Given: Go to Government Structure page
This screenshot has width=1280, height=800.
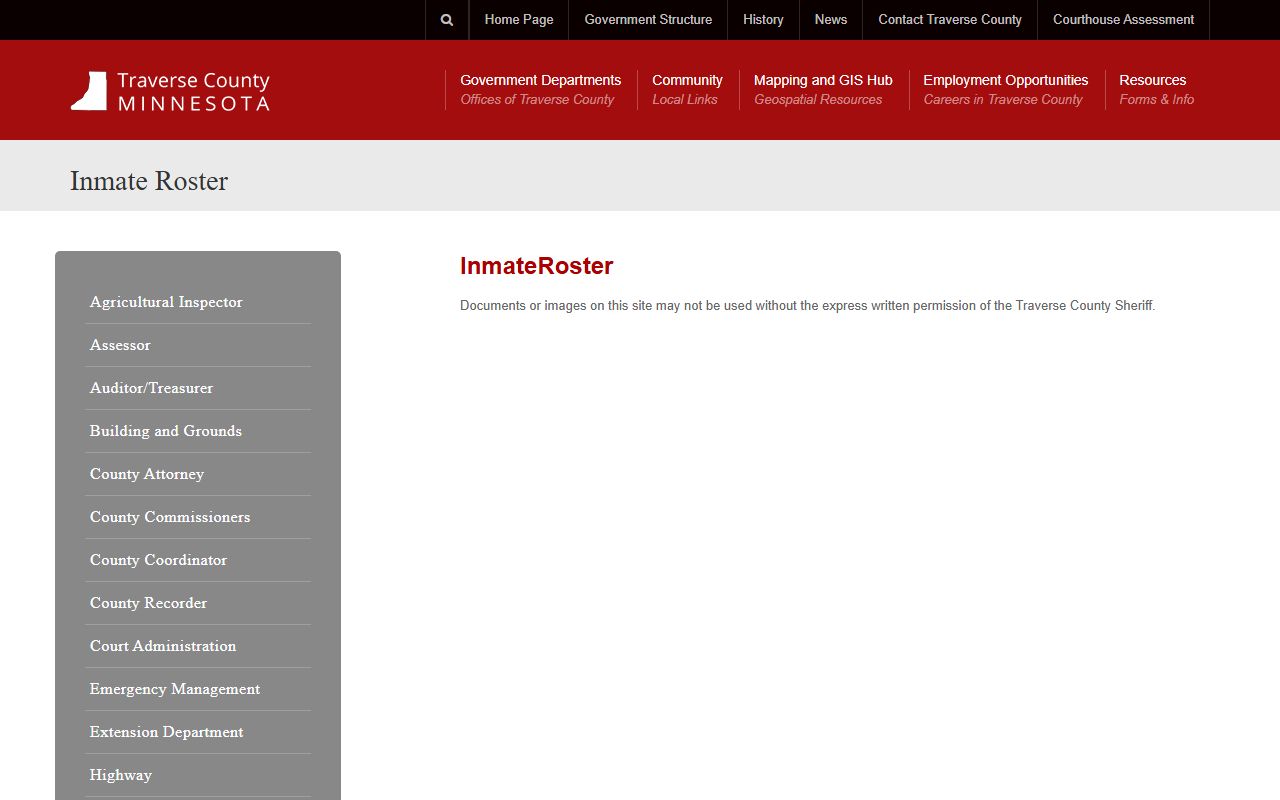Looking at the screenshot, I should [648, 20].
